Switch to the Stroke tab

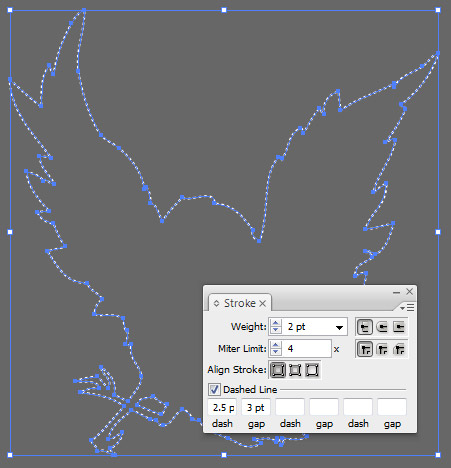[x=239, y=303]
